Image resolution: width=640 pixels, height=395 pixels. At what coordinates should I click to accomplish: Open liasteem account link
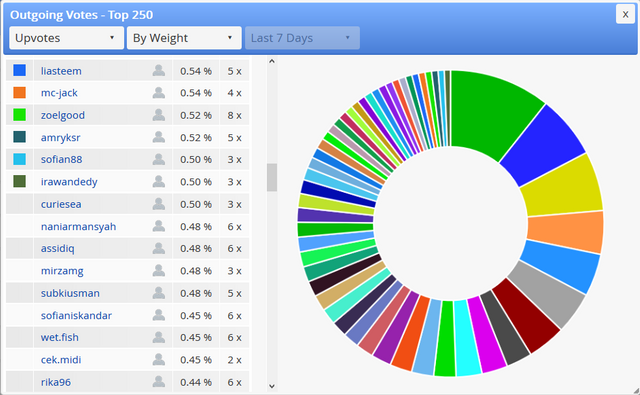coord(61,71)
